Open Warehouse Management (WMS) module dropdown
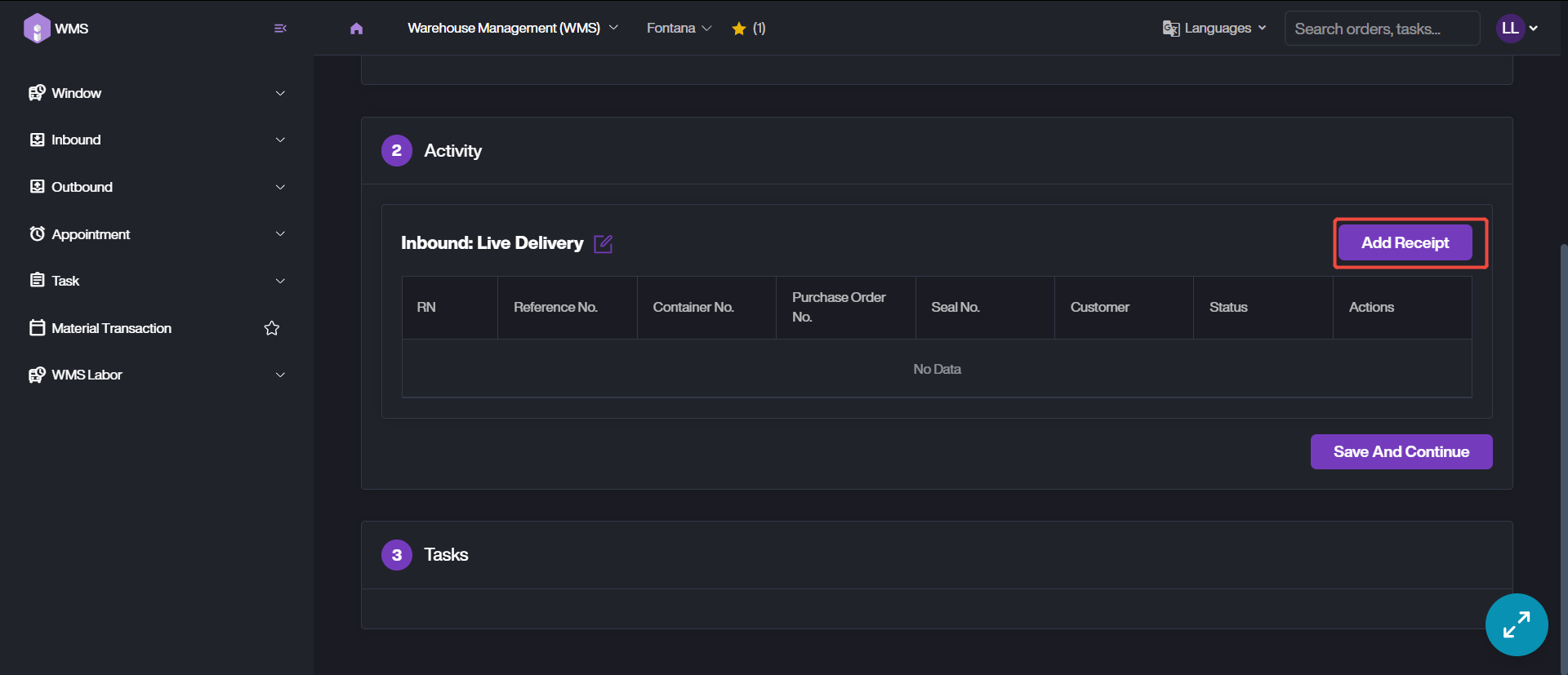The width and height of the screenshot is (1568, 675). point(512,29)
